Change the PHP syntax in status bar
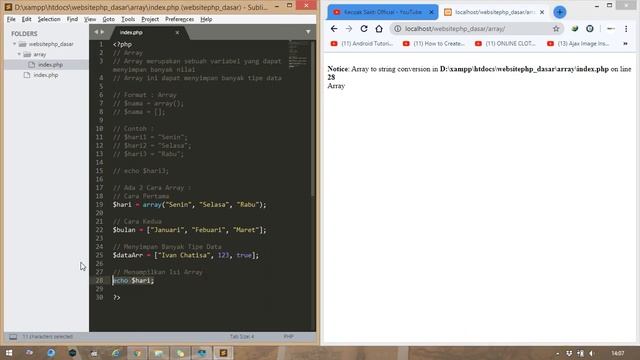 tap(288, 337)
